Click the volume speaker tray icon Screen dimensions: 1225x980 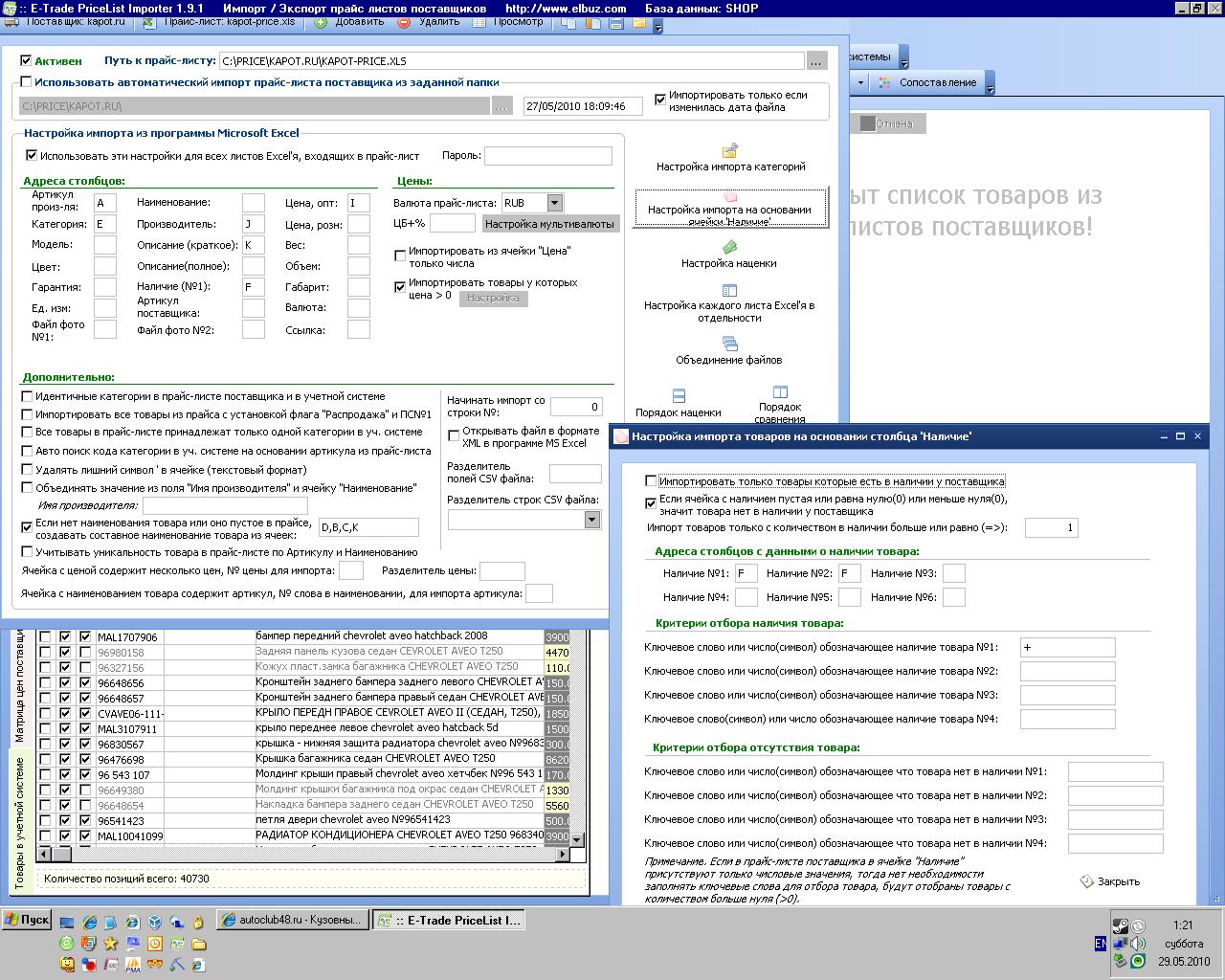tap(1138, 944)
